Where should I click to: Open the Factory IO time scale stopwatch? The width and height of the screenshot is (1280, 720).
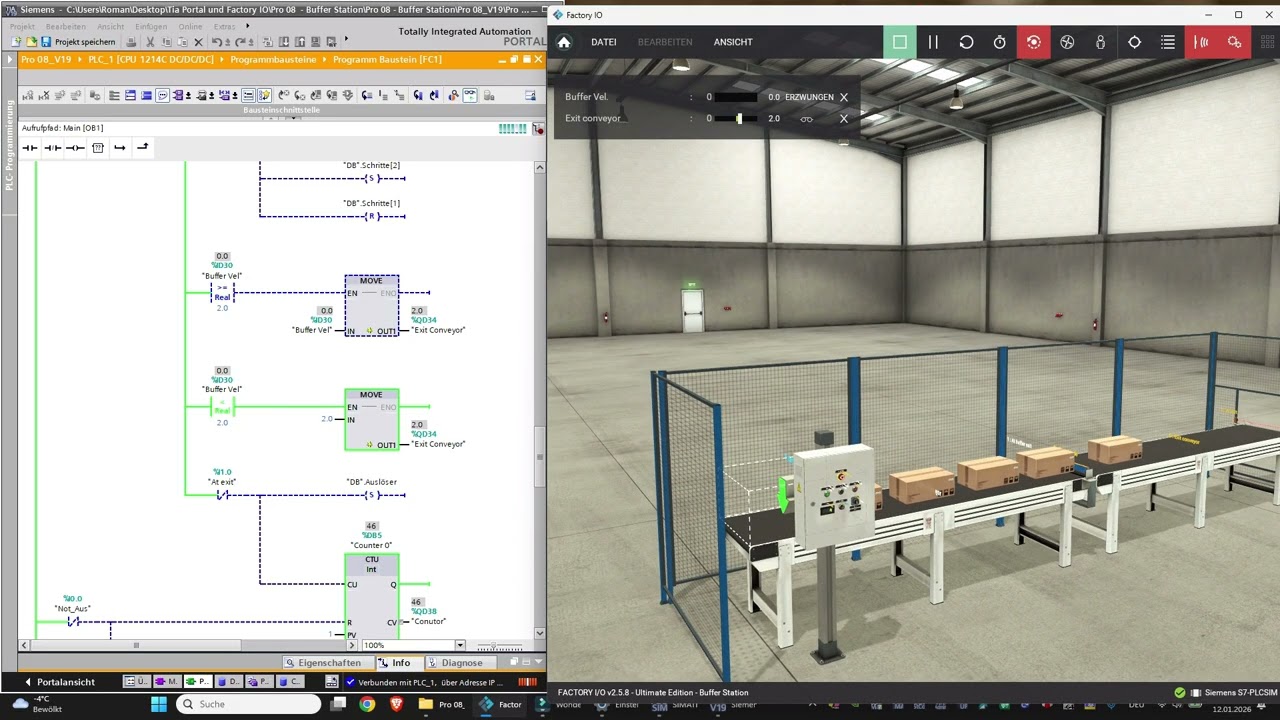[x=1000, y=42]
